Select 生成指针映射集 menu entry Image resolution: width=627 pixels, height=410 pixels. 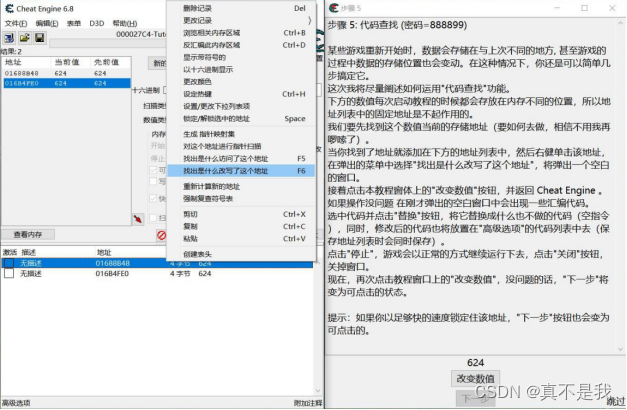pos(241,134)
